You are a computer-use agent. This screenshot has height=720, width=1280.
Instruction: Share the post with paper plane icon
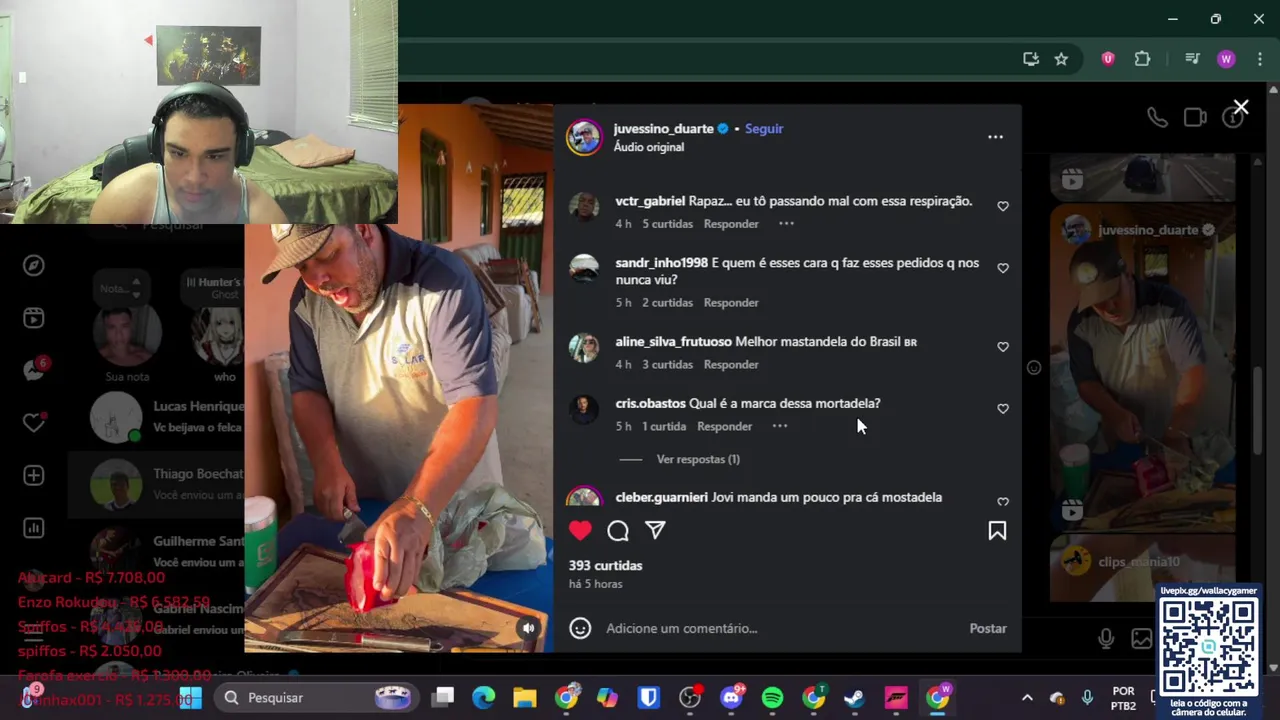point(655,531)
